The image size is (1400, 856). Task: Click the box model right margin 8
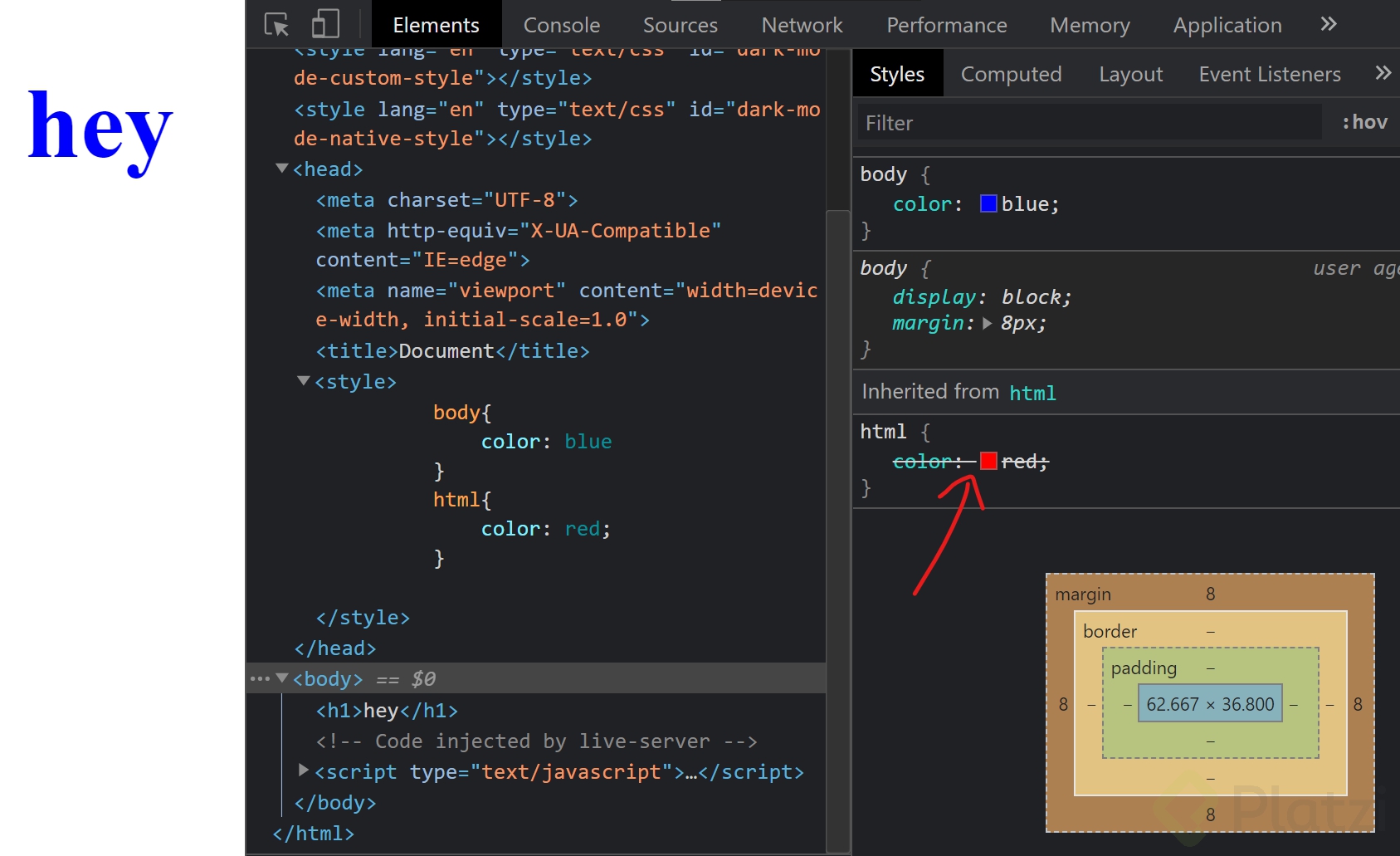click(x=1358, y=704)
